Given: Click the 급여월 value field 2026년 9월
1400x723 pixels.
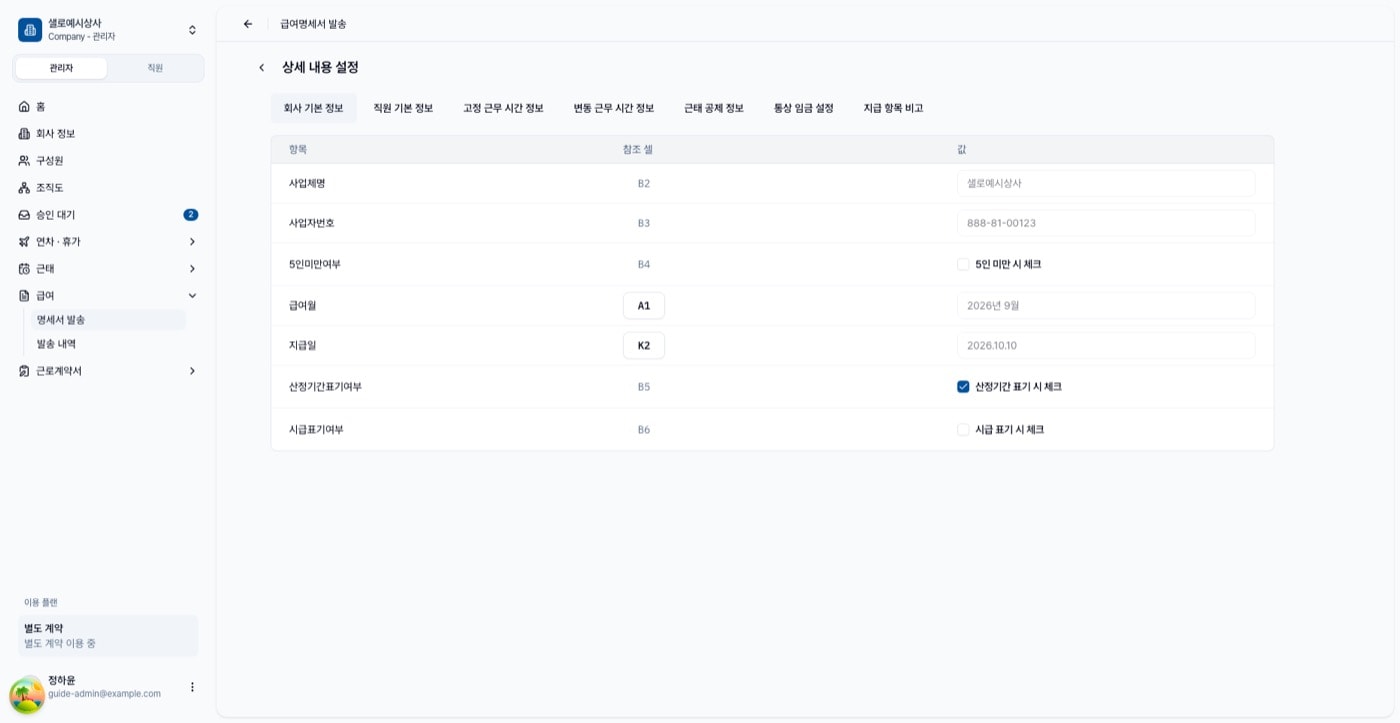Looking at the screenshot, I should point(1106,305).
